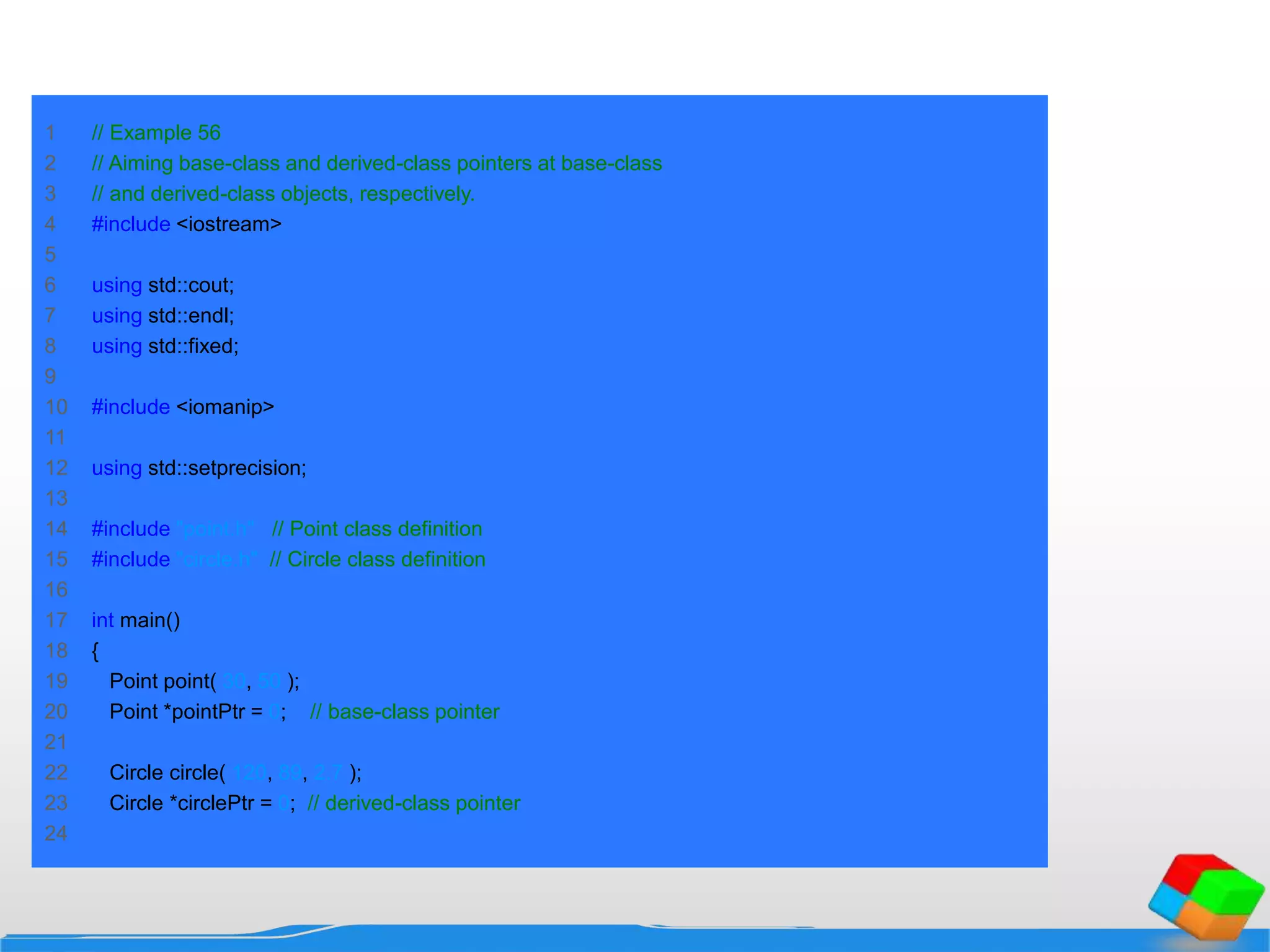This screenshot has height=952, width=1270.
Task: Click the "using std::fixed;" statement
Action: [x=165, y=346]
